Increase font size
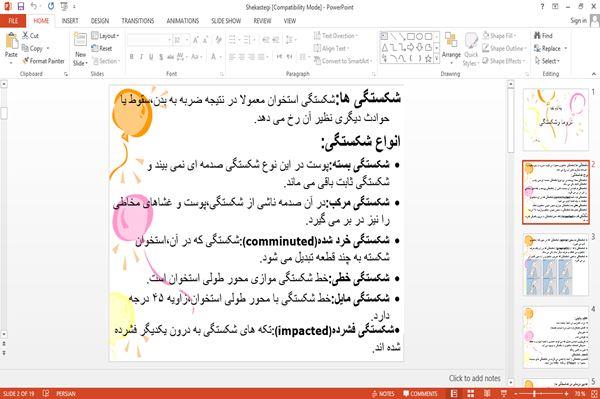 coord(196,40)
